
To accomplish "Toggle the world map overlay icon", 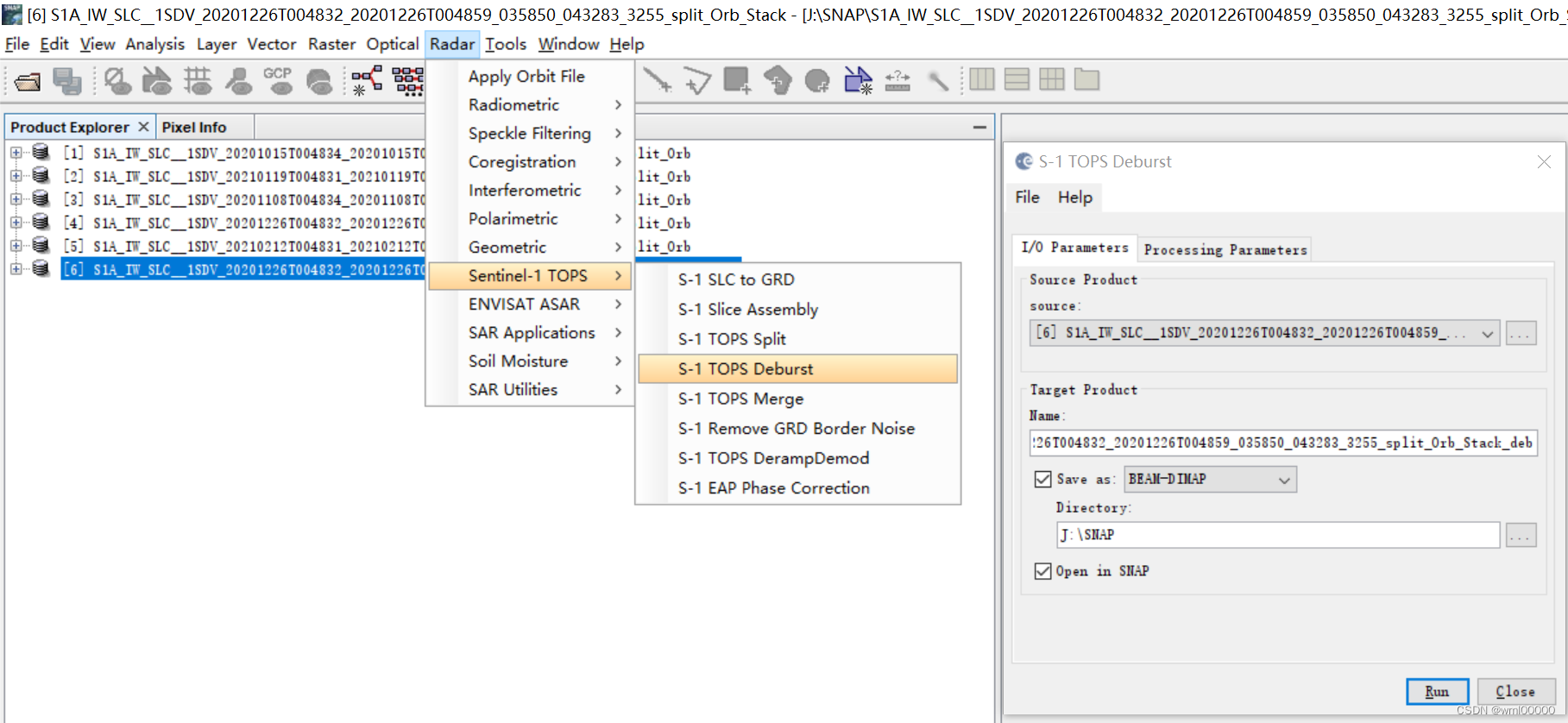I will coord(319,81).
